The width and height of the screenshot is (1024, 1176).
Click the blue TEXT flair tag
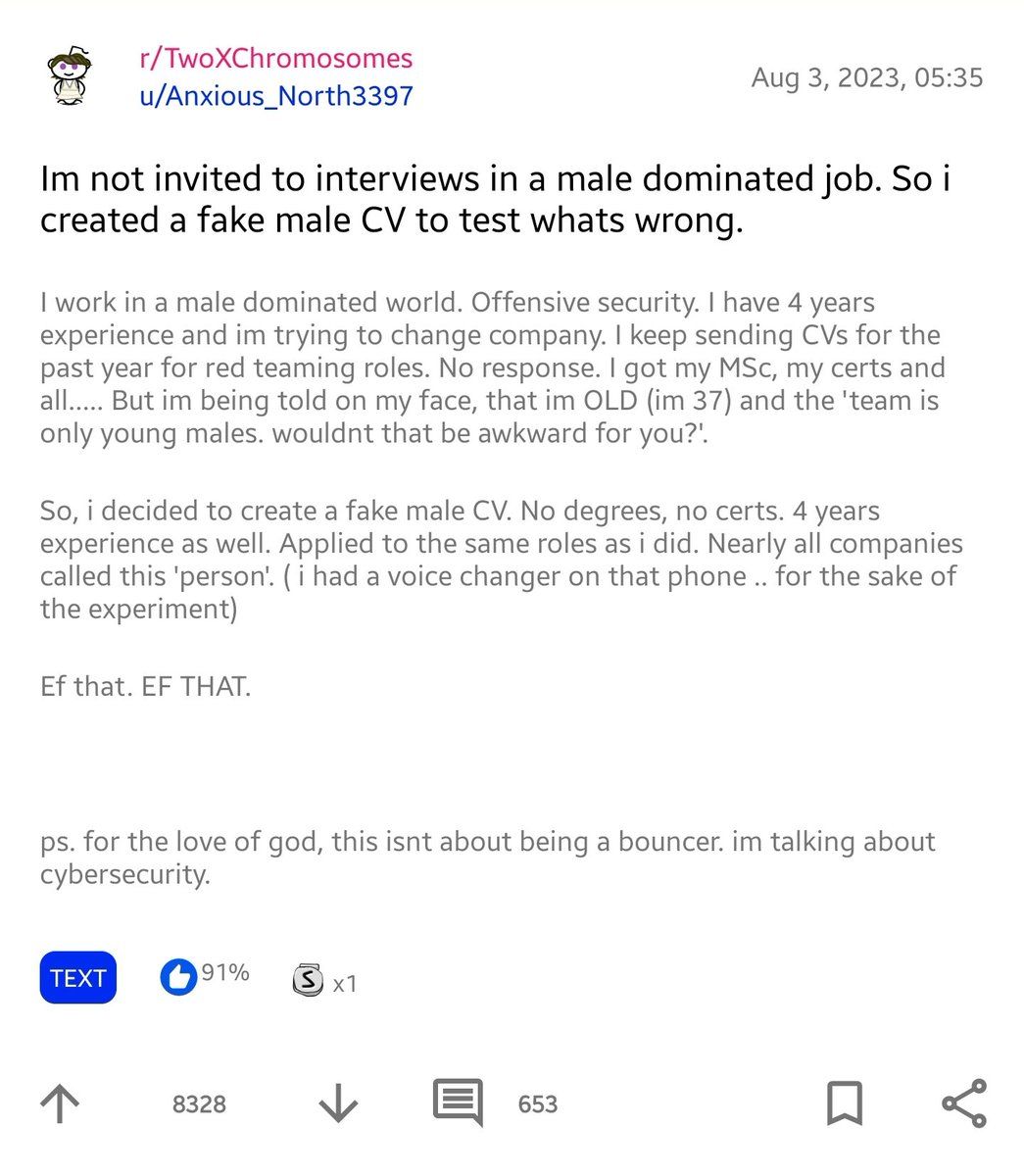tap(77, 978)
